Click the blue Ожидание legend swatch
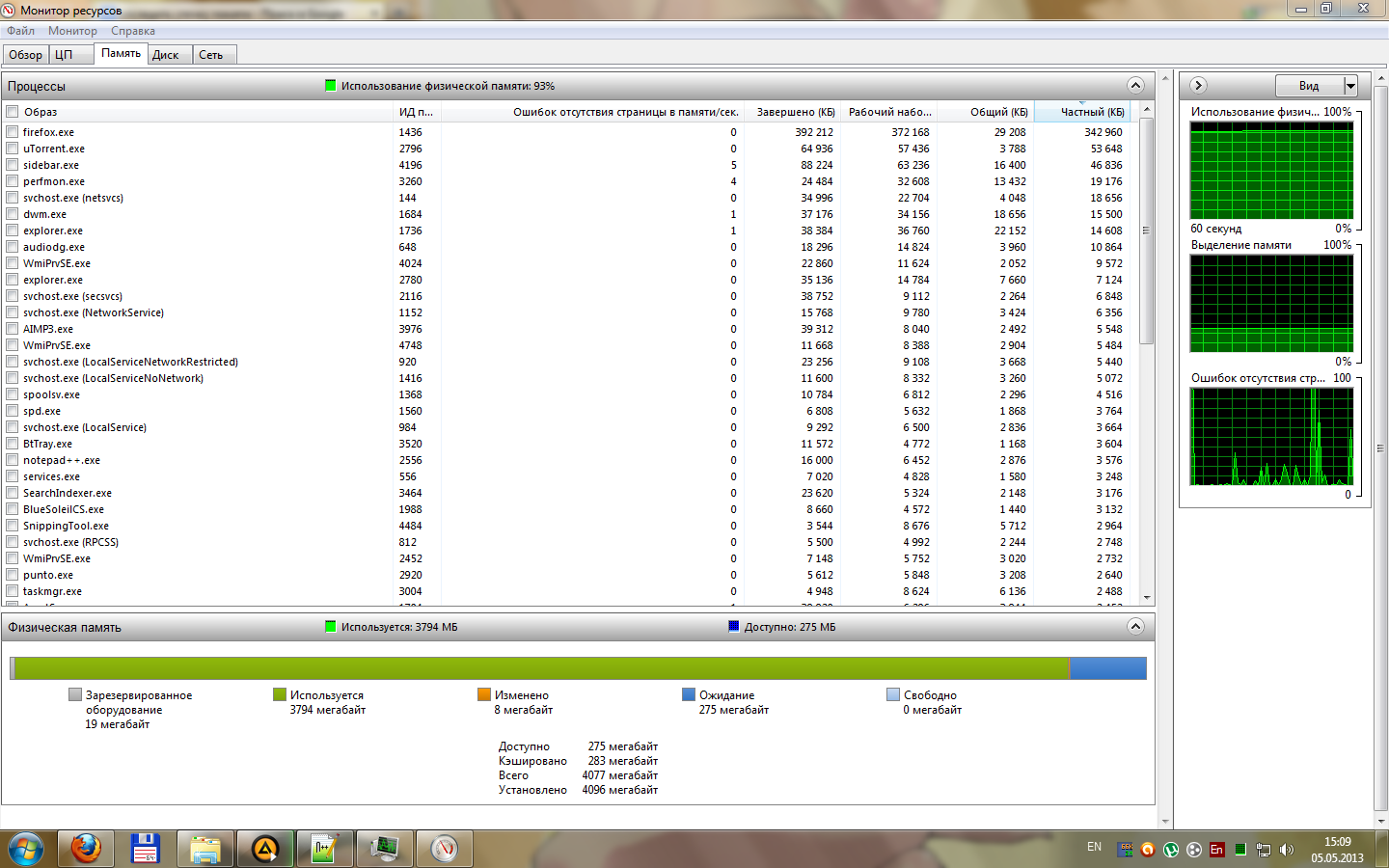 click(689, 694)
